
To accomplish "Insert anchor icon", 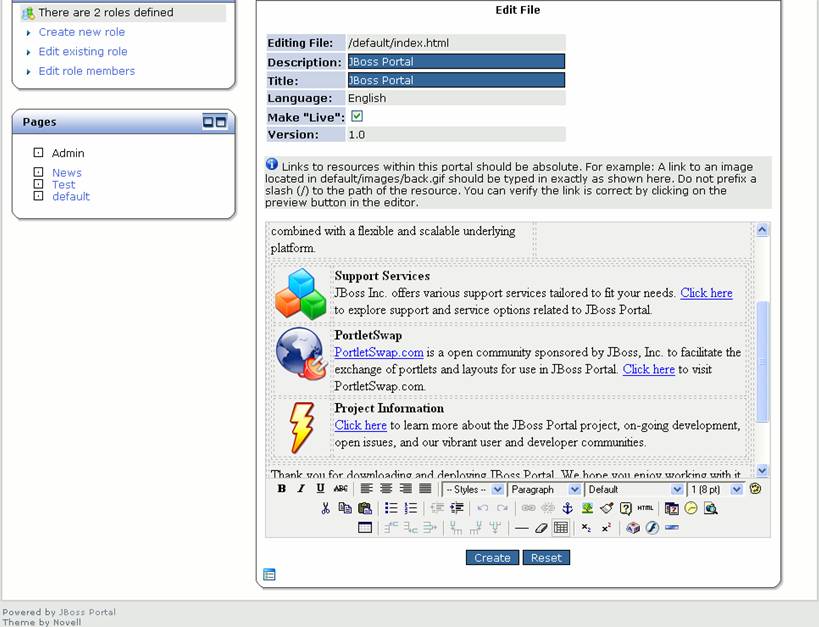I will tap(567, 508).
